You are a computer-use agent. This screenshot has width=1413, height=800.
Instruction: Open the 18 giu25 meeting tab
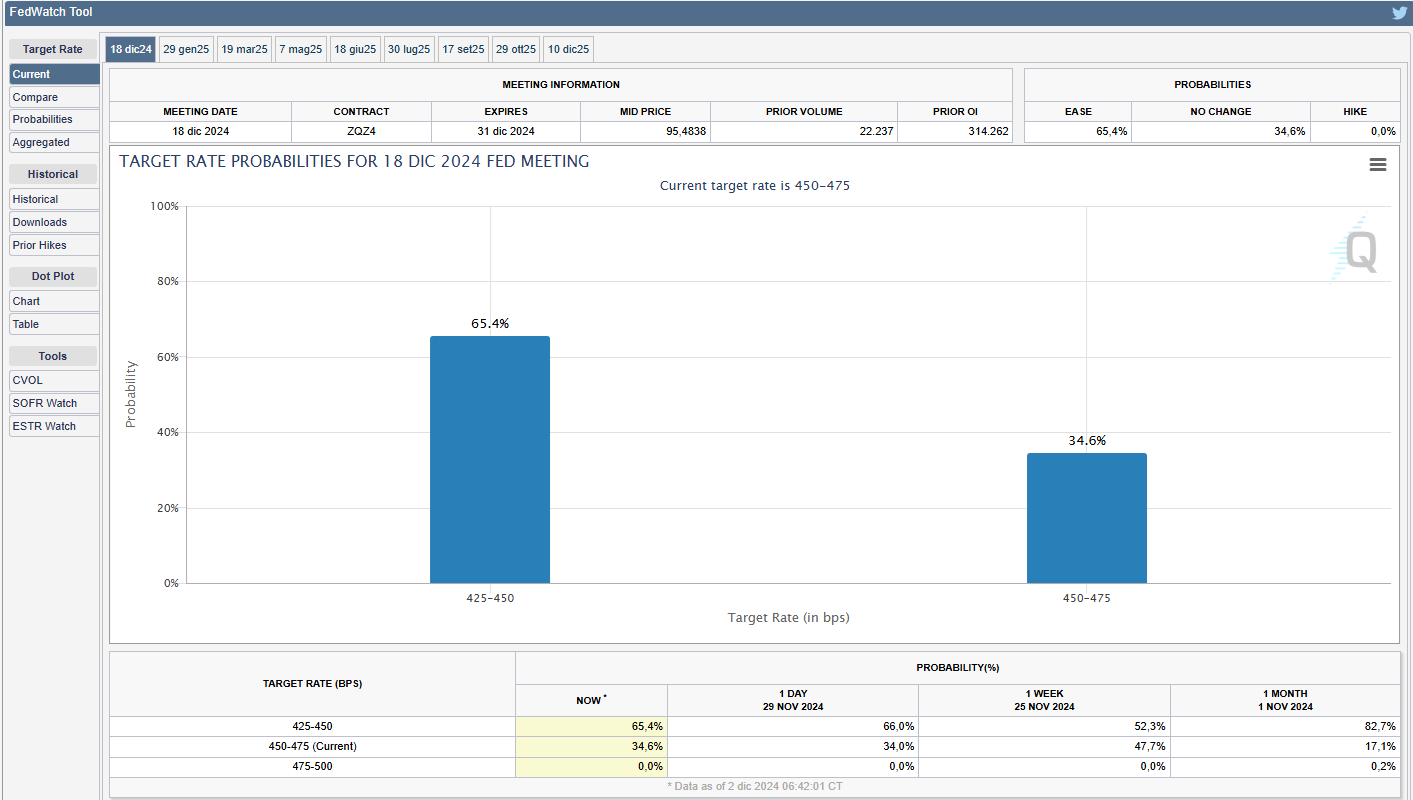tap(355, 49)
